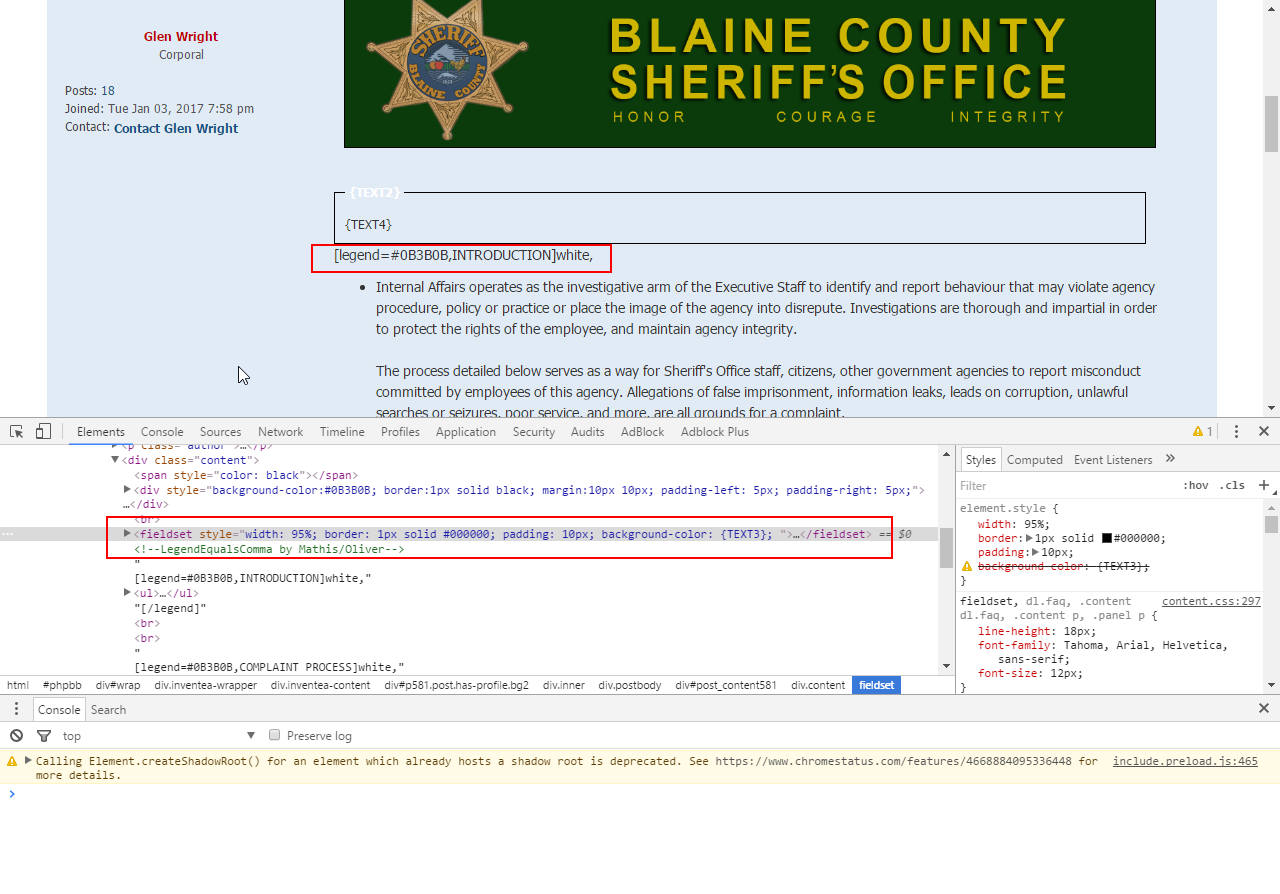The width and height of the screenshot is (1280, 894).
Task: Toggle the device toolbar icon
Action: point(42,430)
